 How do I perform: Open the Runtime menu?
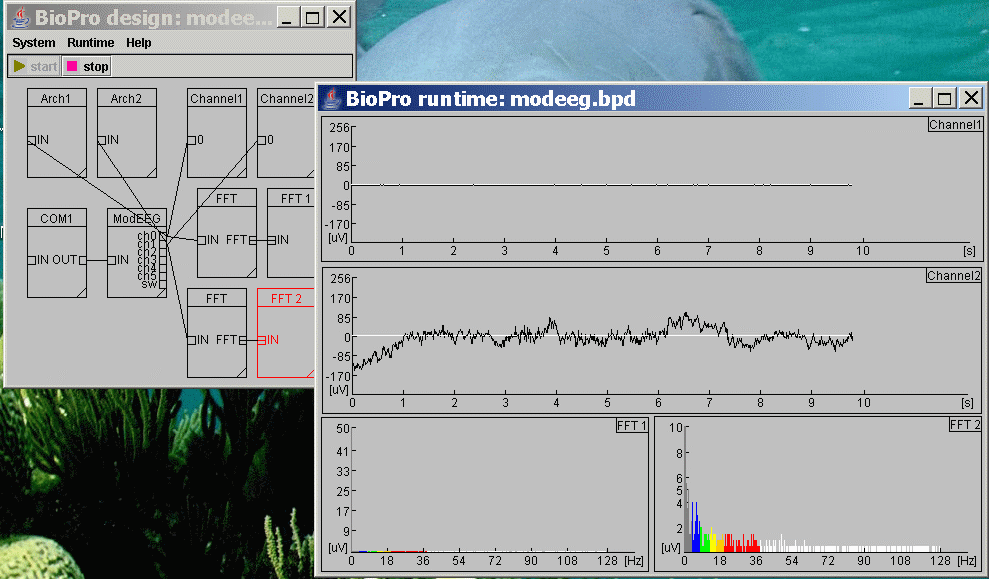[x=90, y=43]
